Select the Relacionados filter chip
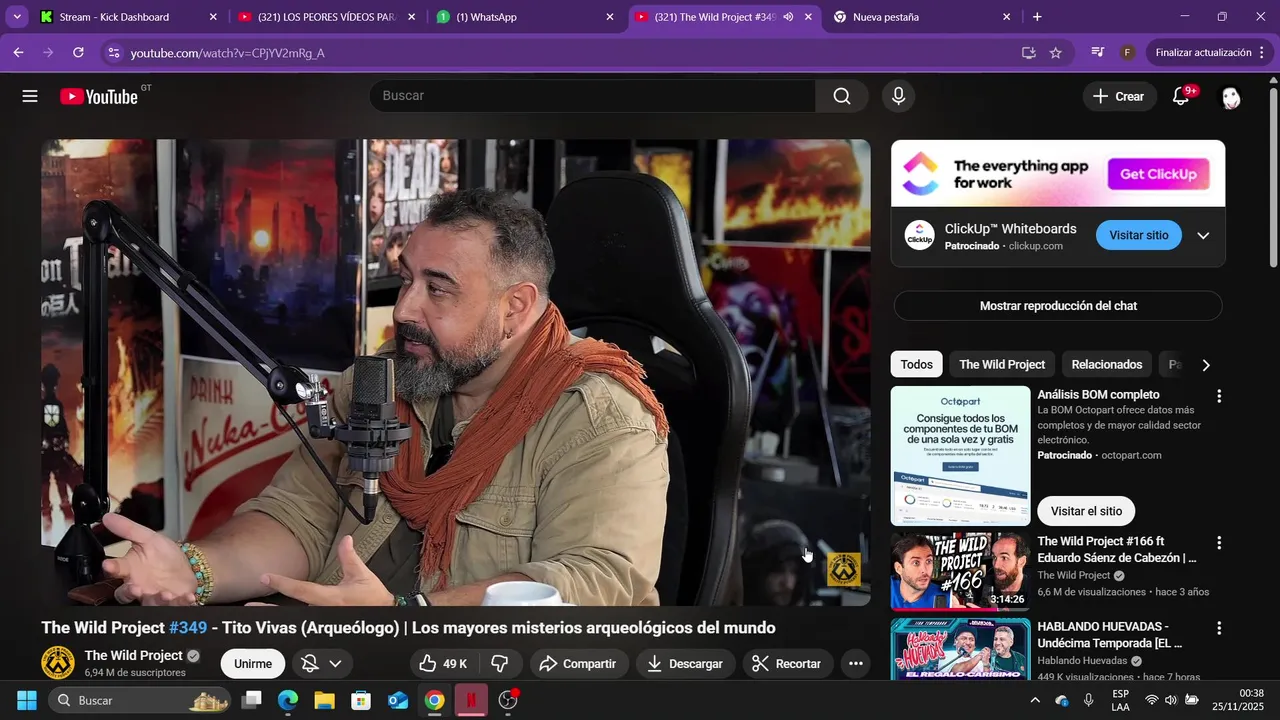 pyautogui.click(x=1107, y=365)
